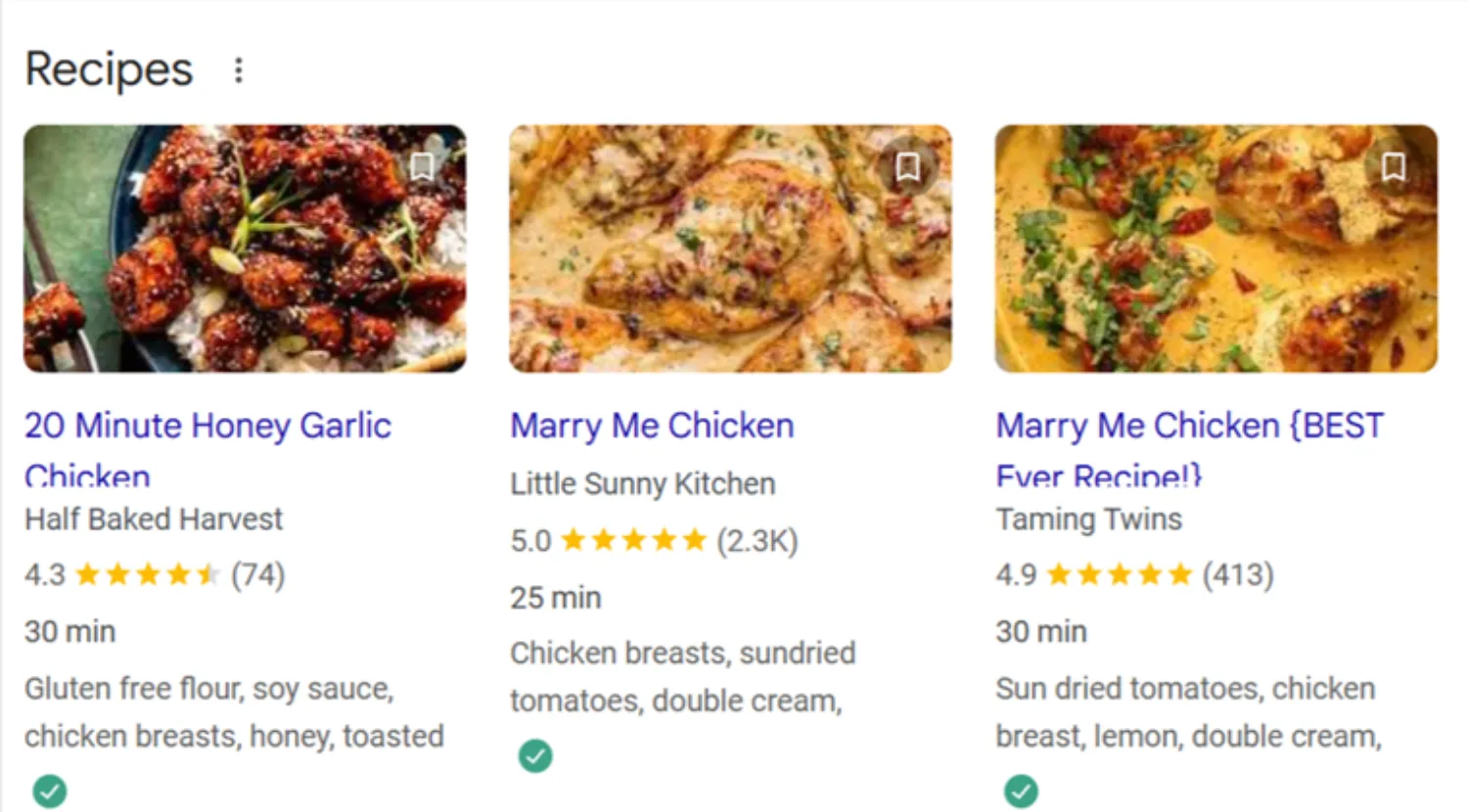Click the green checkmark on Little Sunny Kitchen card

point(534,755)
